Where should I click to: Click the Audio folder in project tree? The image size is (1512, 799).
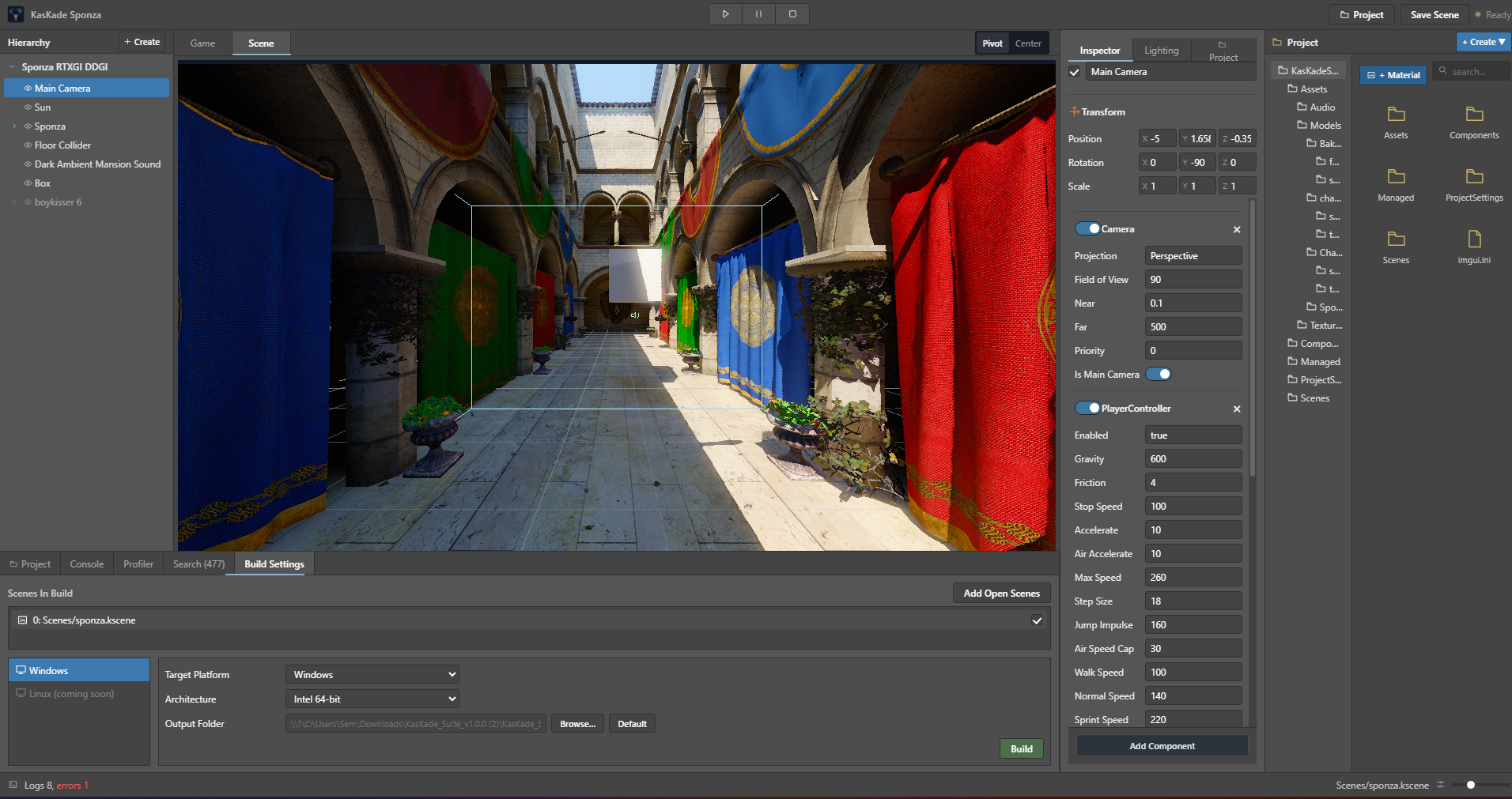pyautogui.click(x=1316, y=107)
